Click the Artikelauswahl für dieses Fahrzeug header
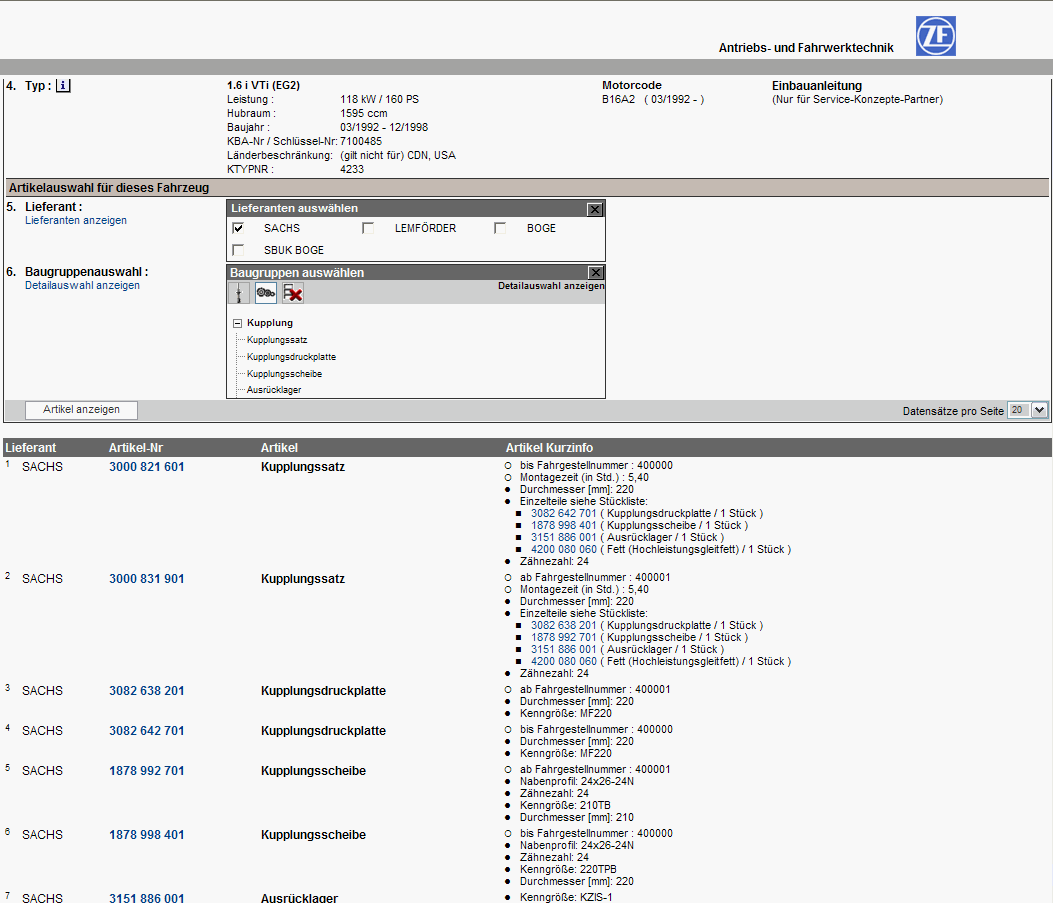The image size is (1053, 903). tap(109, 188)
